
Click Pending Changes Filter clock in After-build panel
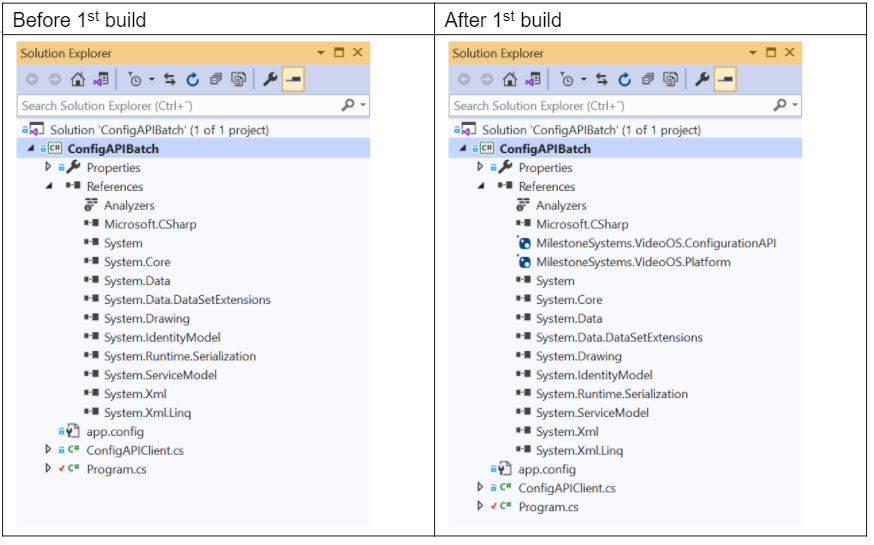[x=566, y=80]
